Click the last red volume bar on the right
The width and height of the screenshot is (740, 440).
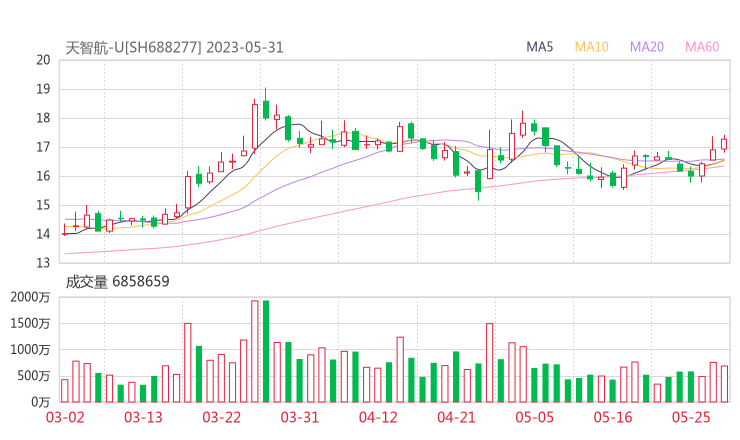tap(724, 384)
